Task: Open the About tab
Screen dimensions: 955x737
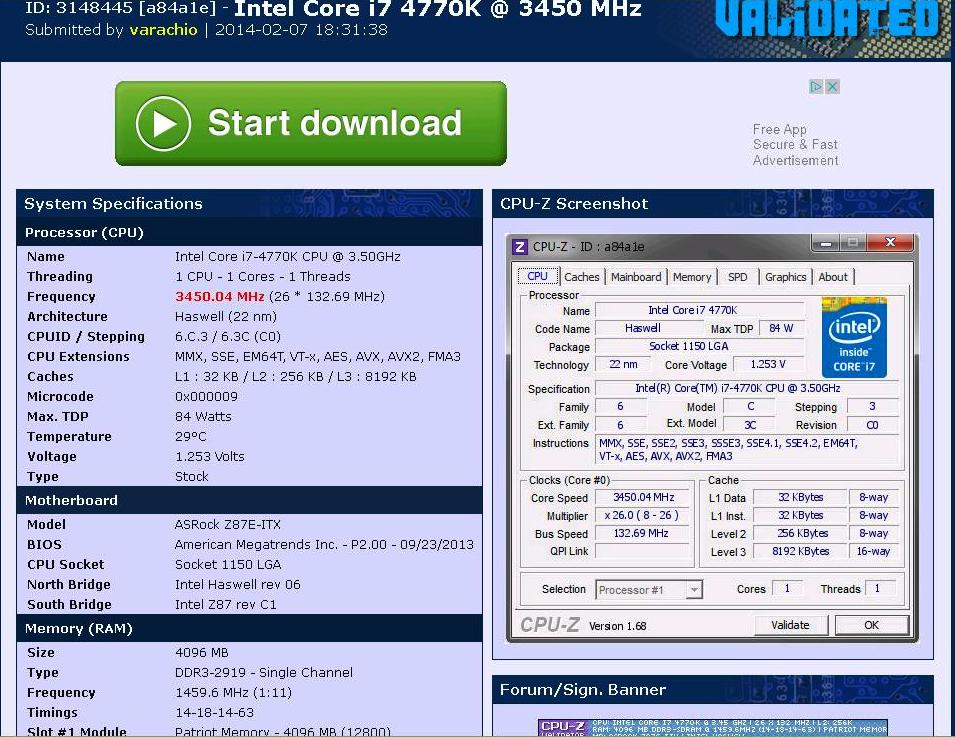Action: coord(833,277)
